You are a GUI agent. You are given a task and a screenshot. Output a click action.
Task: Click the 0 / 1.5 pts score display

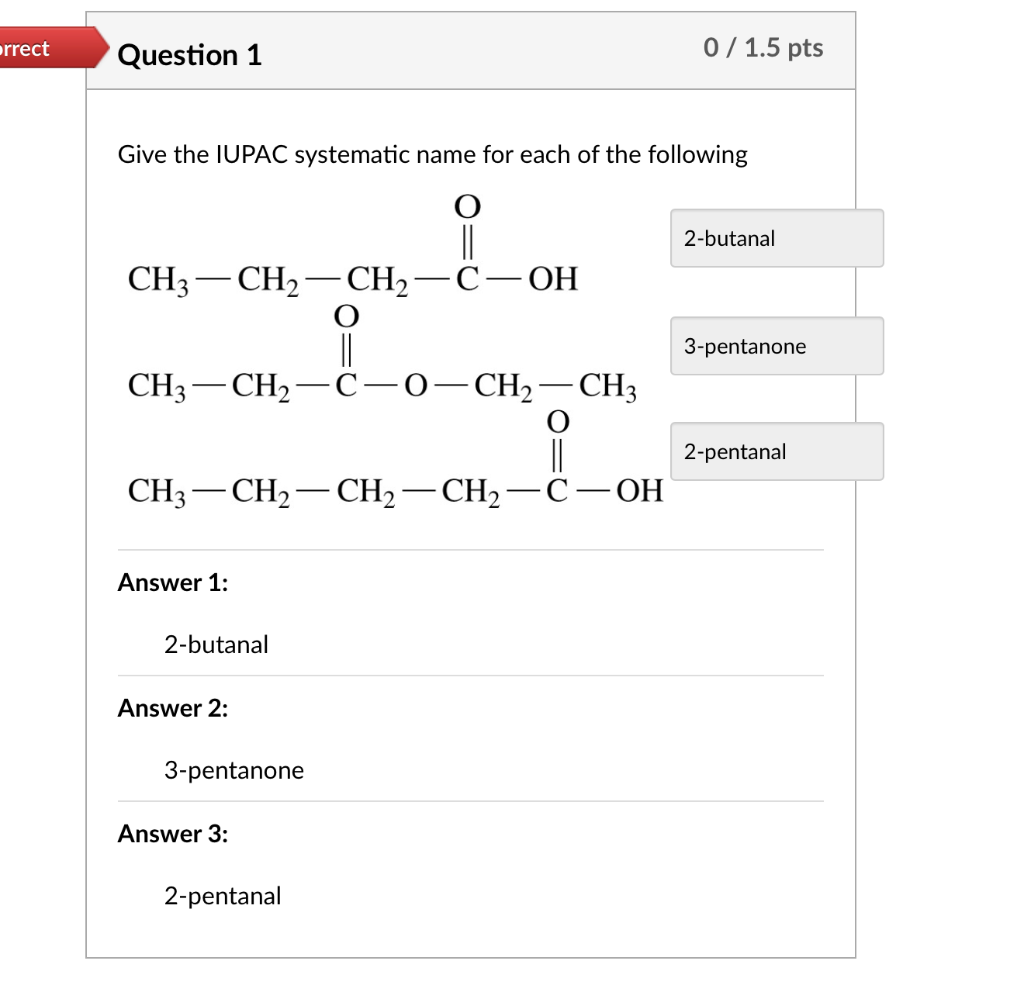pyautogui.click(x=765, y=48)
